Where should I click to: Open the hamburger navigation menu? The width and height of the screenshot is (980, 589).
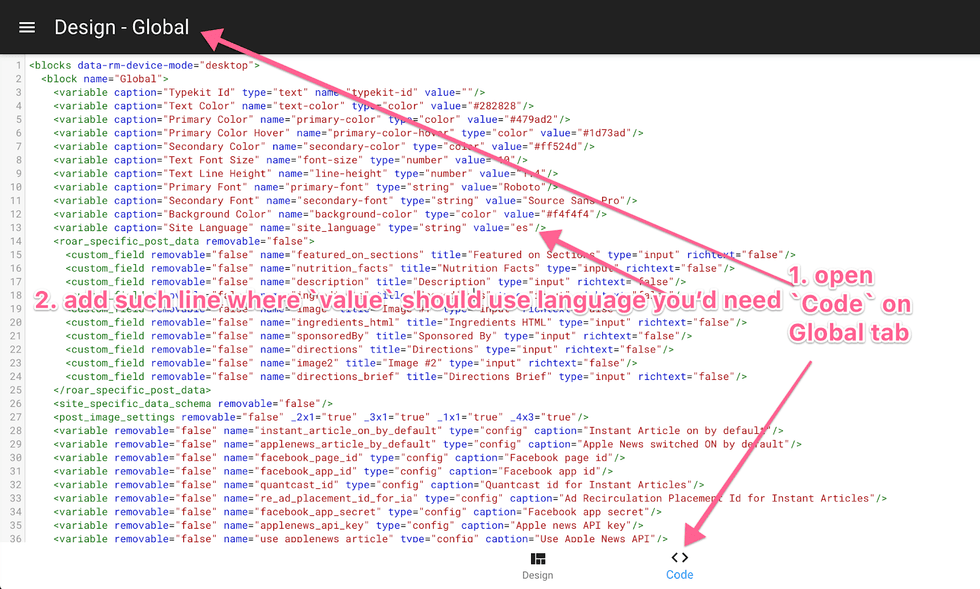click(x=27, y=27)
